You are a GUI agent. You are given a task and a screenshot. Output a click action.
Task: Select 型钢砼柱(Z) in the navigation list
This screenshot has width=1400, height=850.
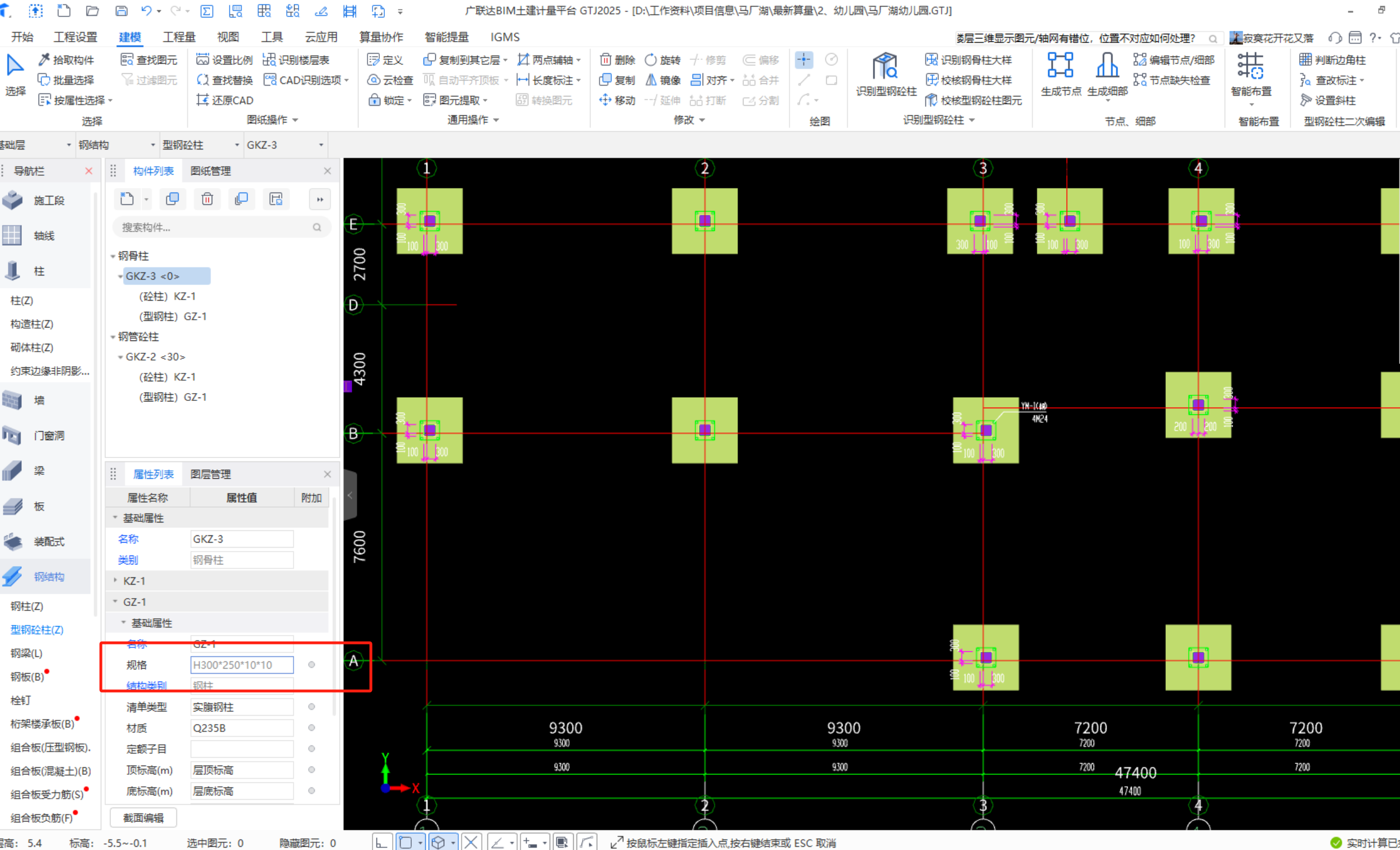[x=37, y=630]
